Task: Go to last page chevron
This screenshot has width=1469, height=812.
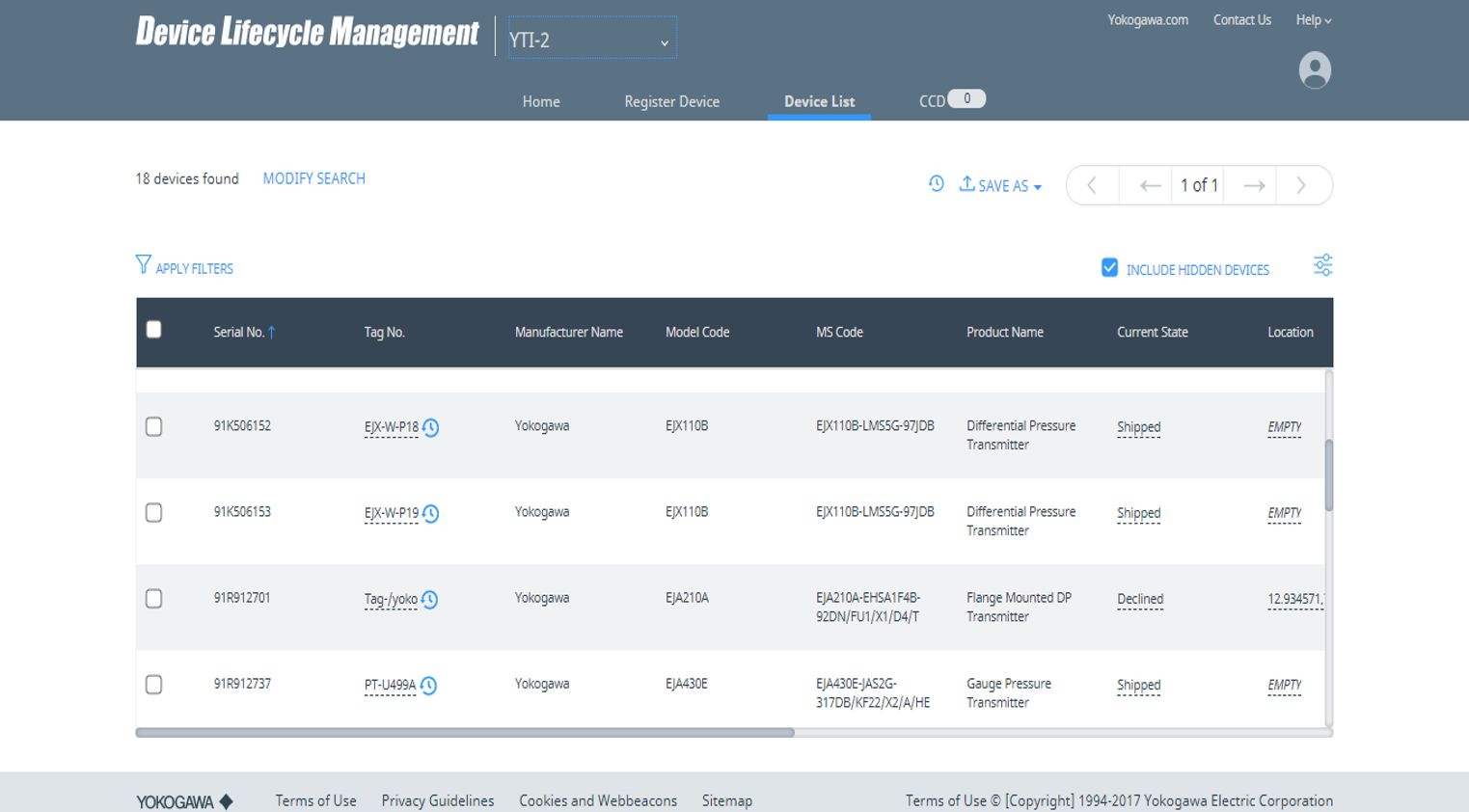Action: tap(1301, 185)
